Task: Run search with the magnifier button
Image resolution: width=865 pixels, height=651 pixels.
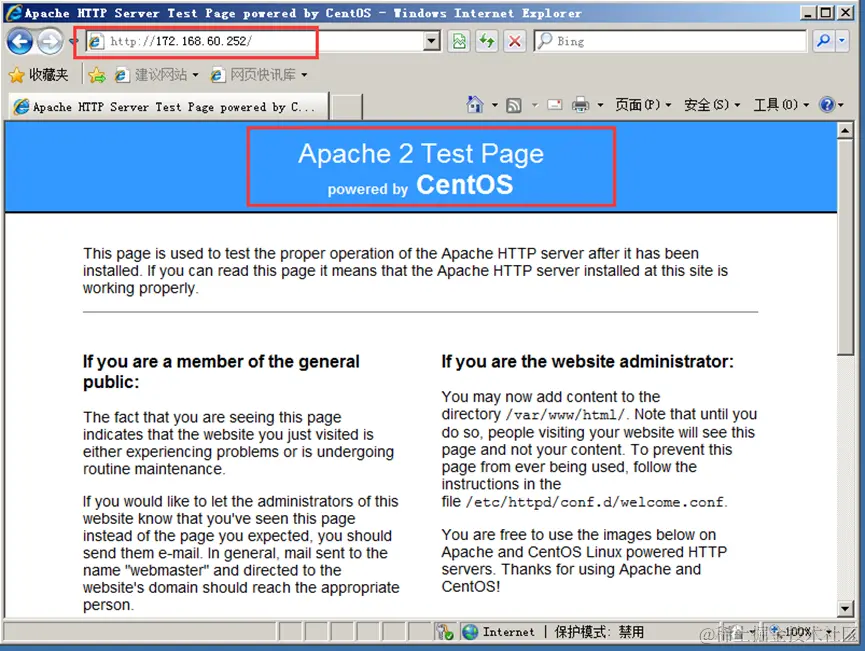Action: point(823,41)
